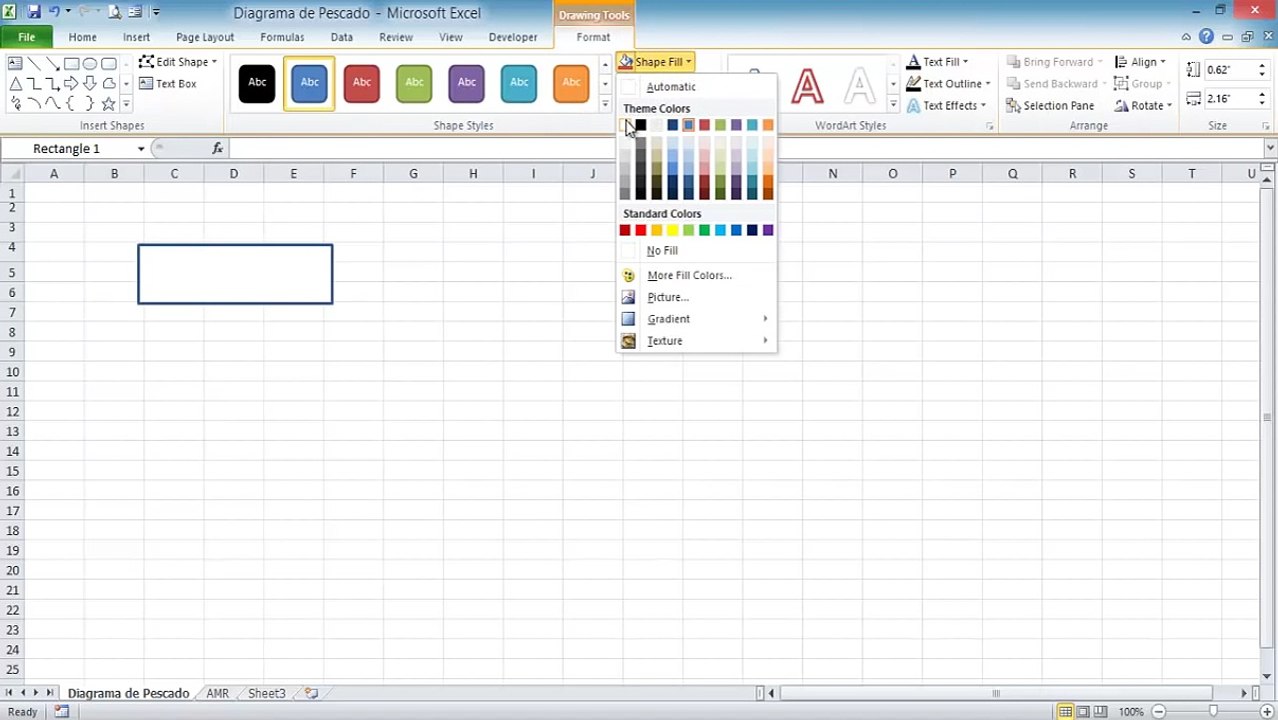Switch to the Home tab
The image size is (1278, 720).
point(82,37)
